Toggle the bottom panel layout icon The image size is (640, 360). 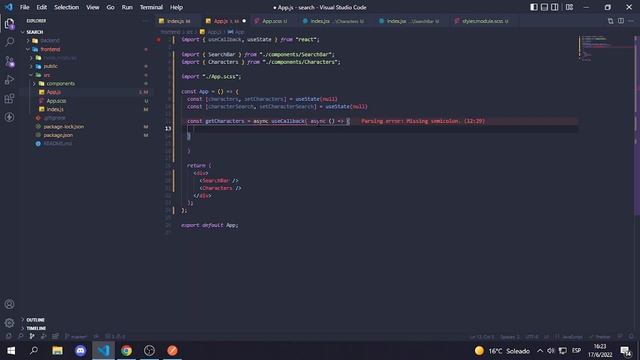544,7
